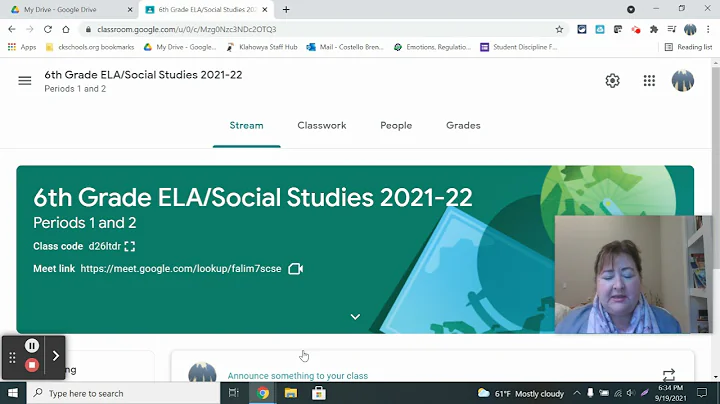This screenshot has width=720, height=404.
Task: Open a new browser tab
Action: (286, 10)
